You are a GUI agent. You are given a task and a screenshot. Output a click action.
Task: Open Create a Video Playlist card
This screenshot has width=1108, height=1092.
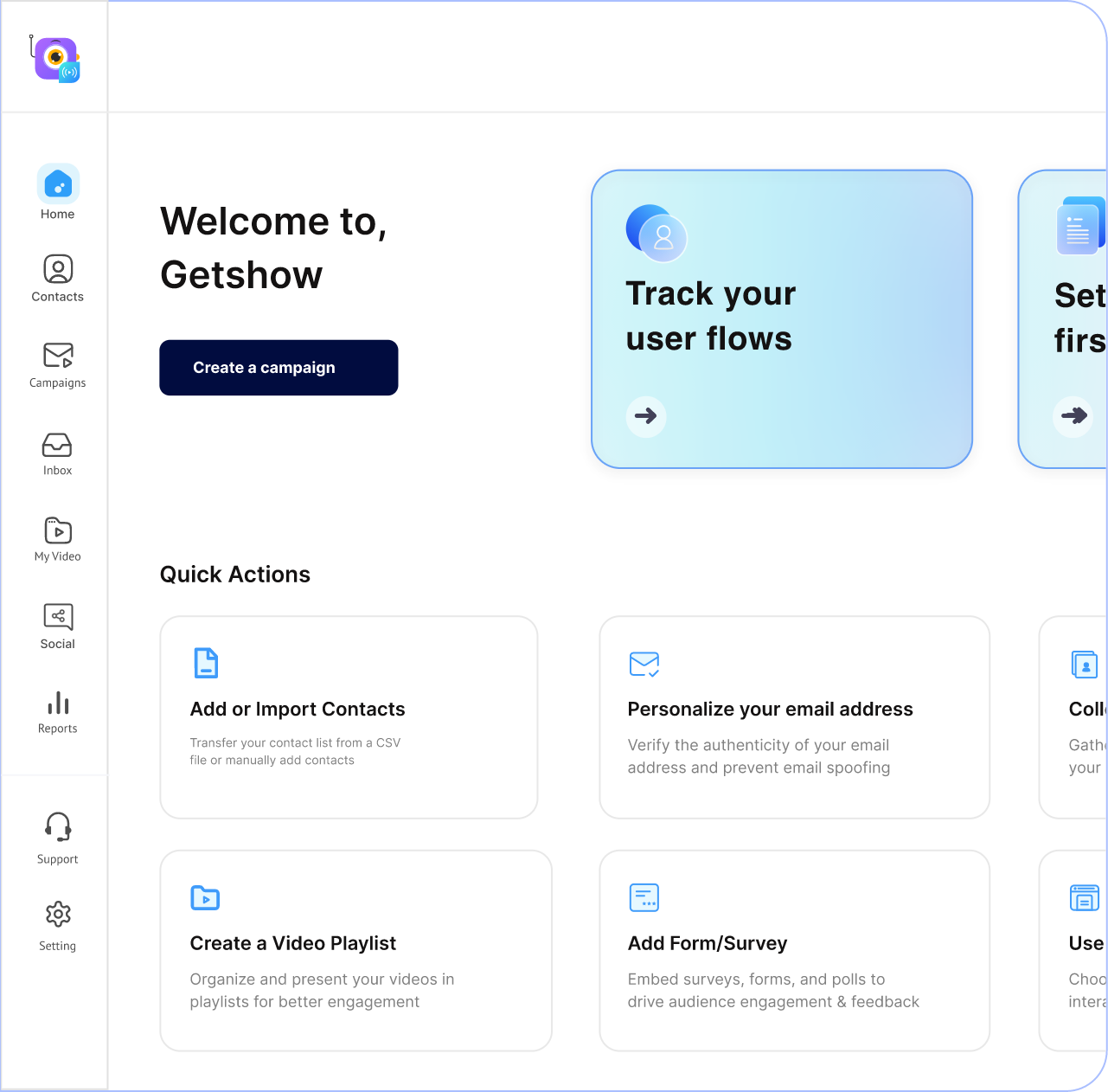(x=355, y=950)
